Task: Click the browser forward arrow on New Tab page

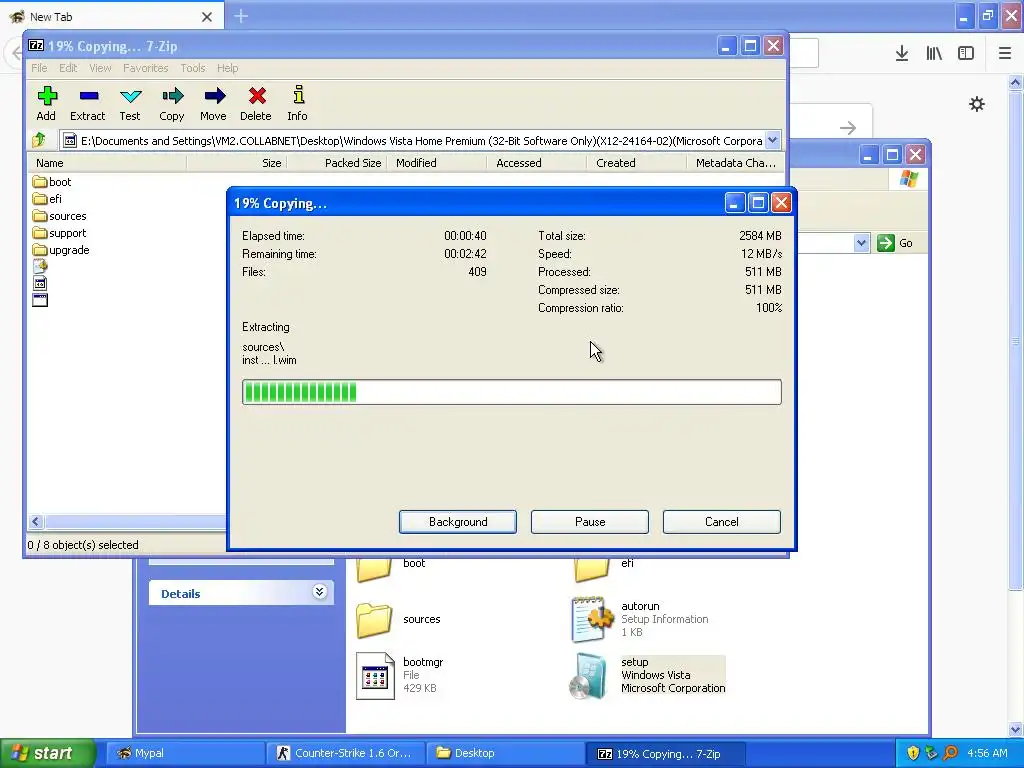Action: pos(848,128)
